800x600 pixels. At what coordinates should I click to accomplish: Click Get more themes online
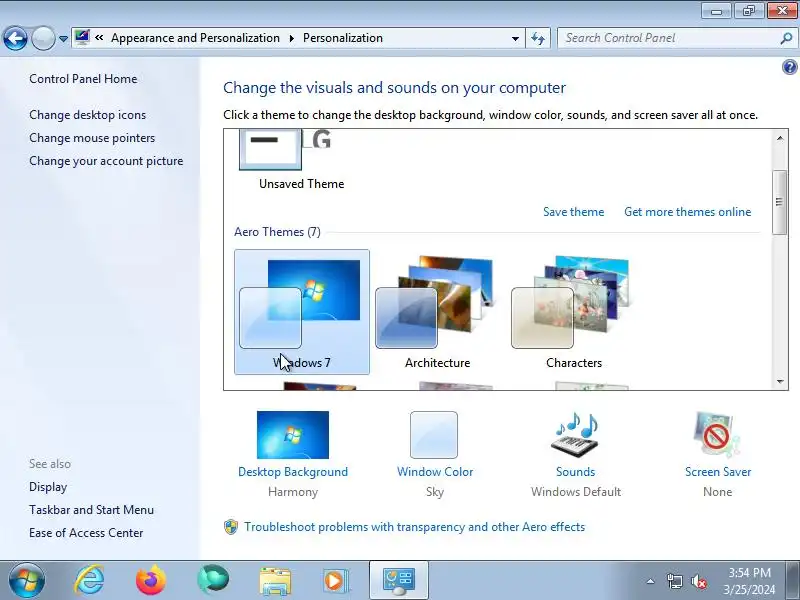688,212
